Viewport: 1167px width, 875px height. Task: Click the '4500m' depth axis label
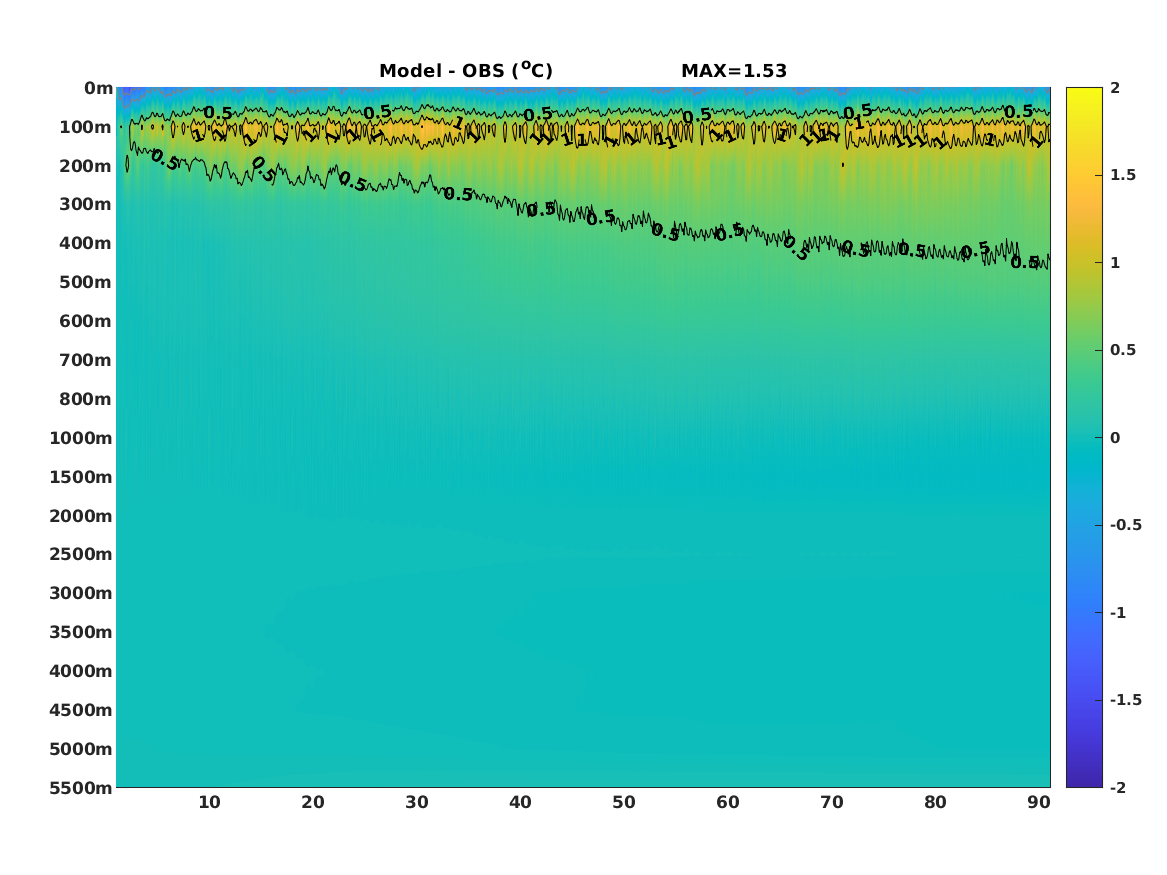(x=81, y=710)
